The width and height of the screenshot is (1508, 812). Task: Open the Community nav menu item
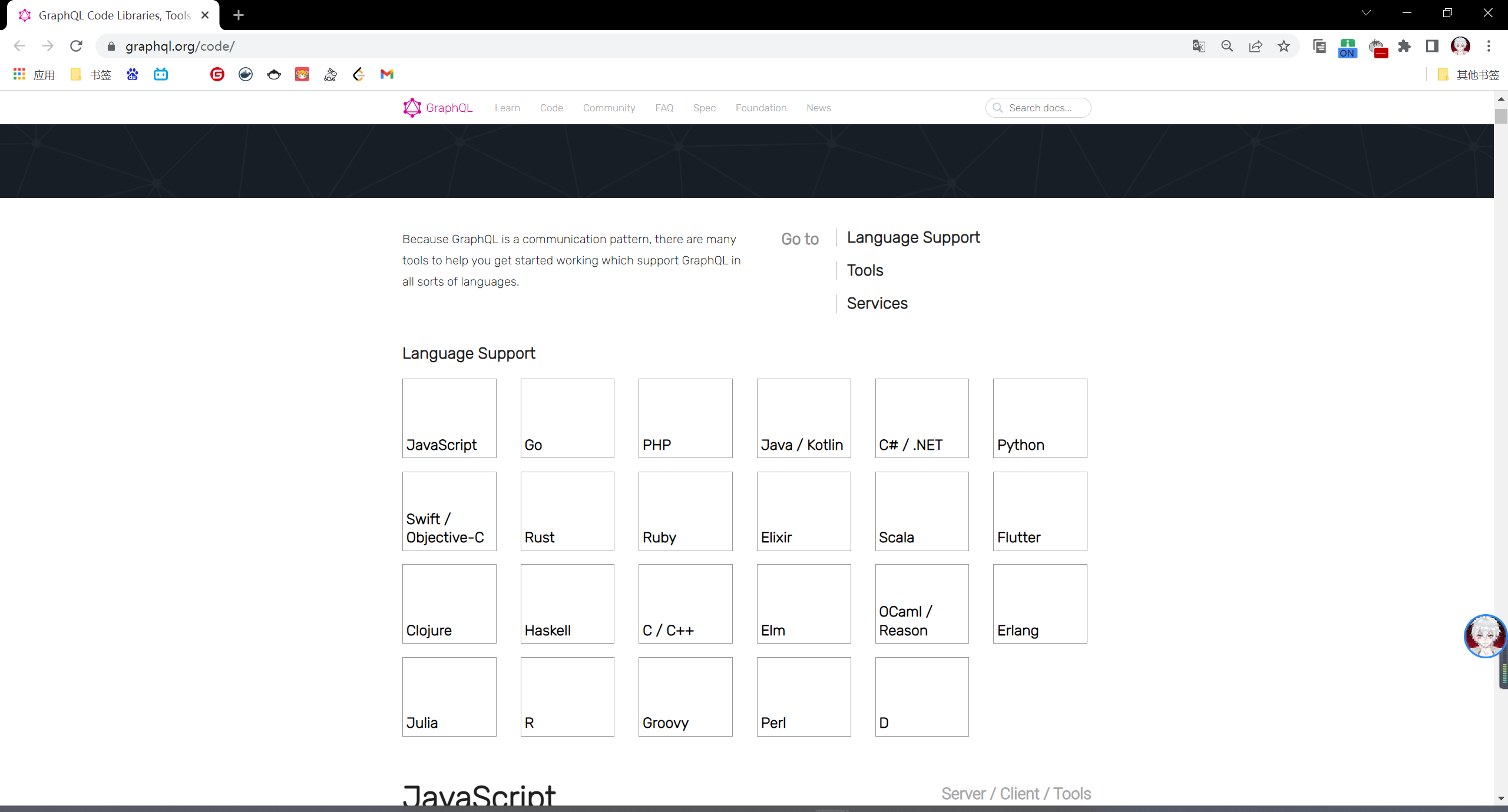click(x=609, y=108)
